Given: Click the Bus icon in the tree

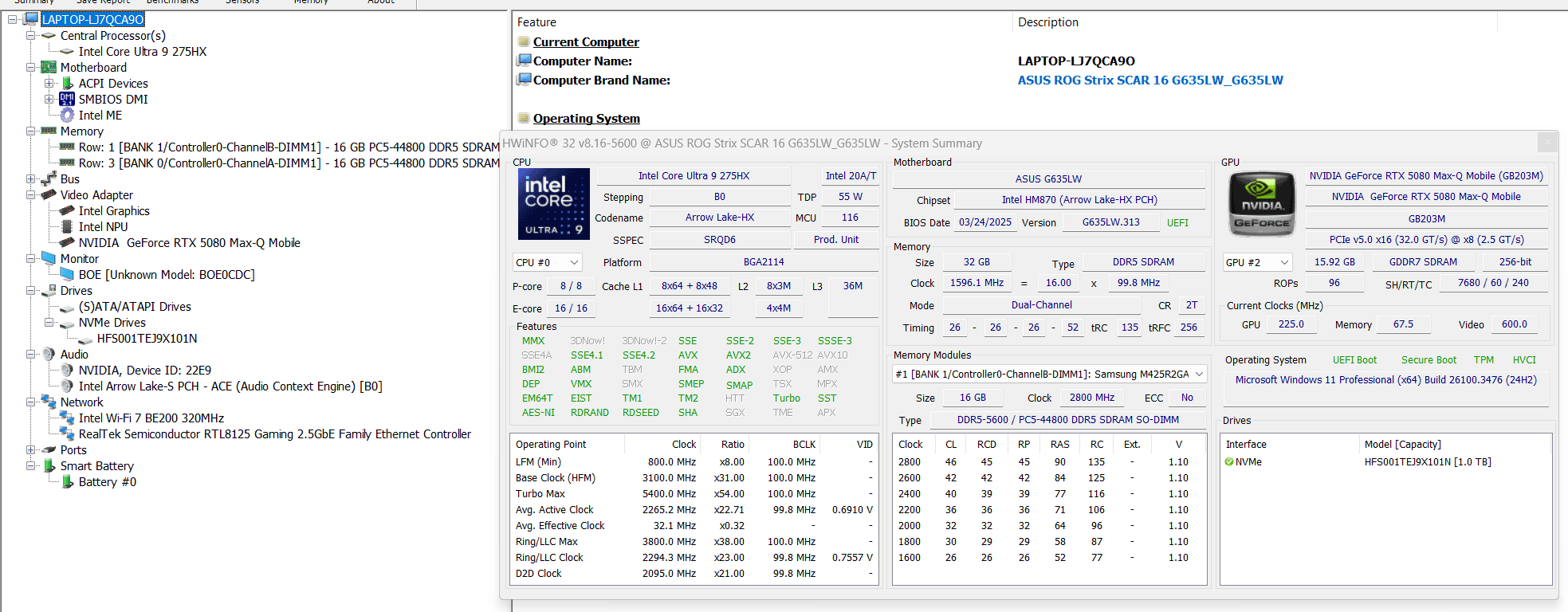Looking at the screenshot, I should (x=49, y=178).
